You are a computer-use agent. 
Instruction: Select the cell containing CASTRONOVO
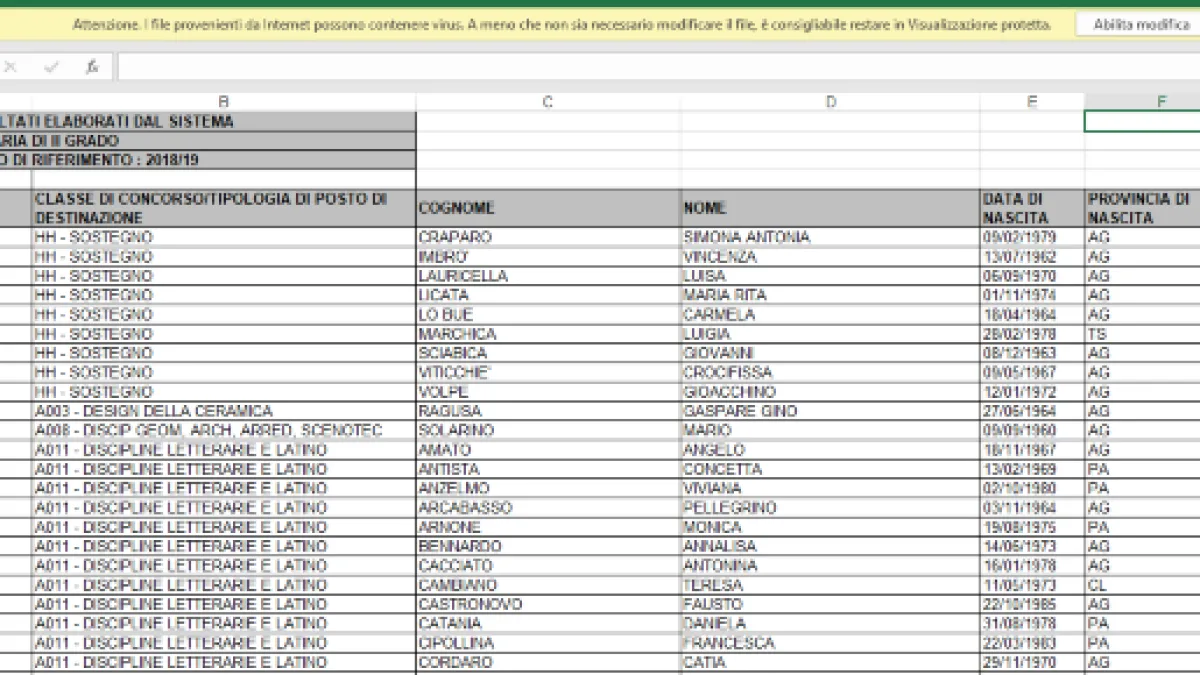pos(548,605)
